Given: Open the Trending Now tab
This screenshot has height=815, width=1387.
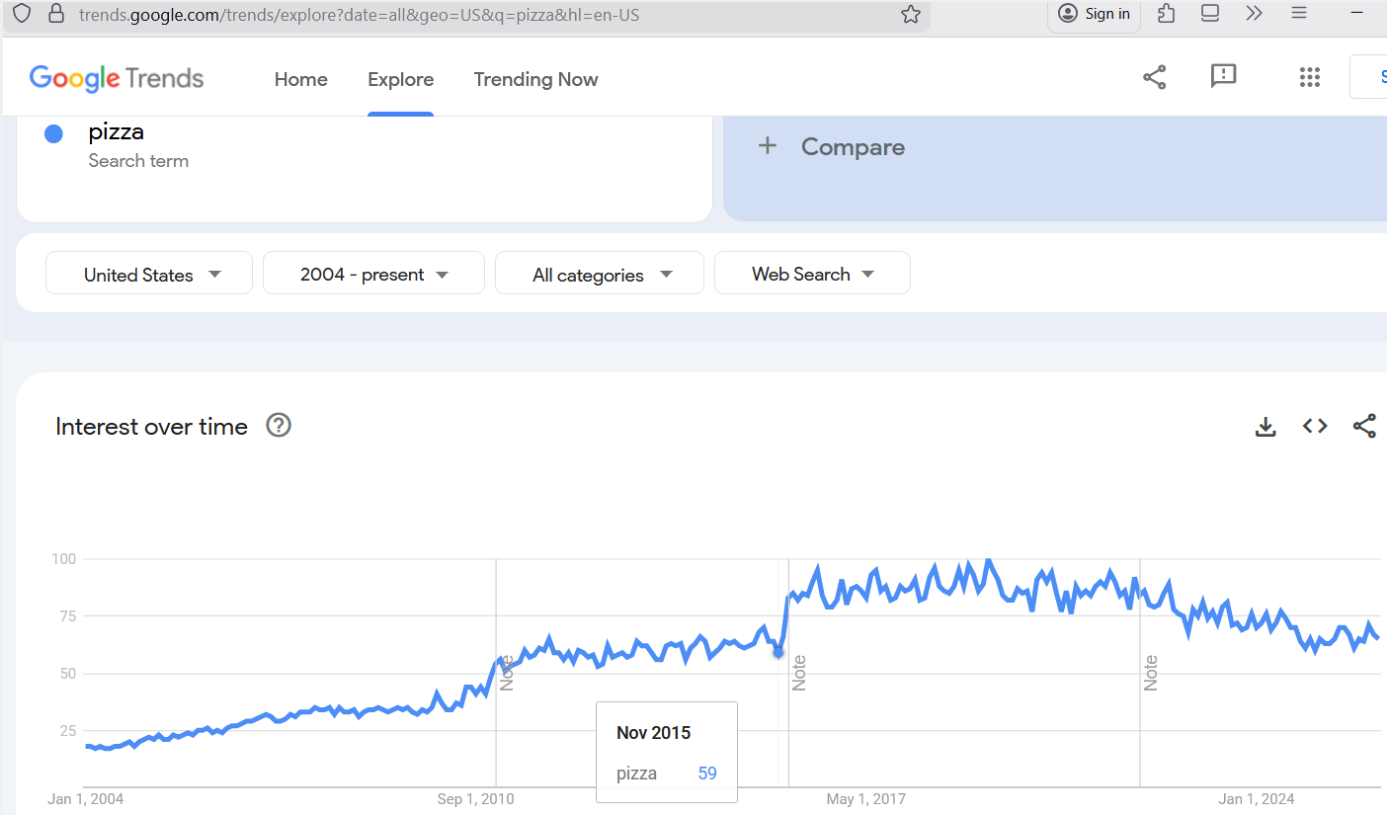Looking at the screenshot, I should [536, 79].
